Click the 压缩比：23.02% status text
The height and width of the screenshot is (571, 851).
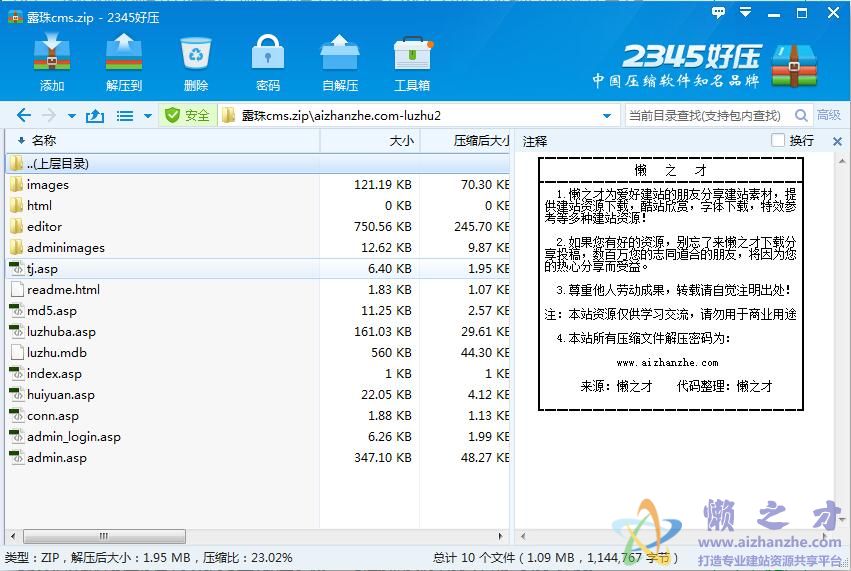(247, 557)
